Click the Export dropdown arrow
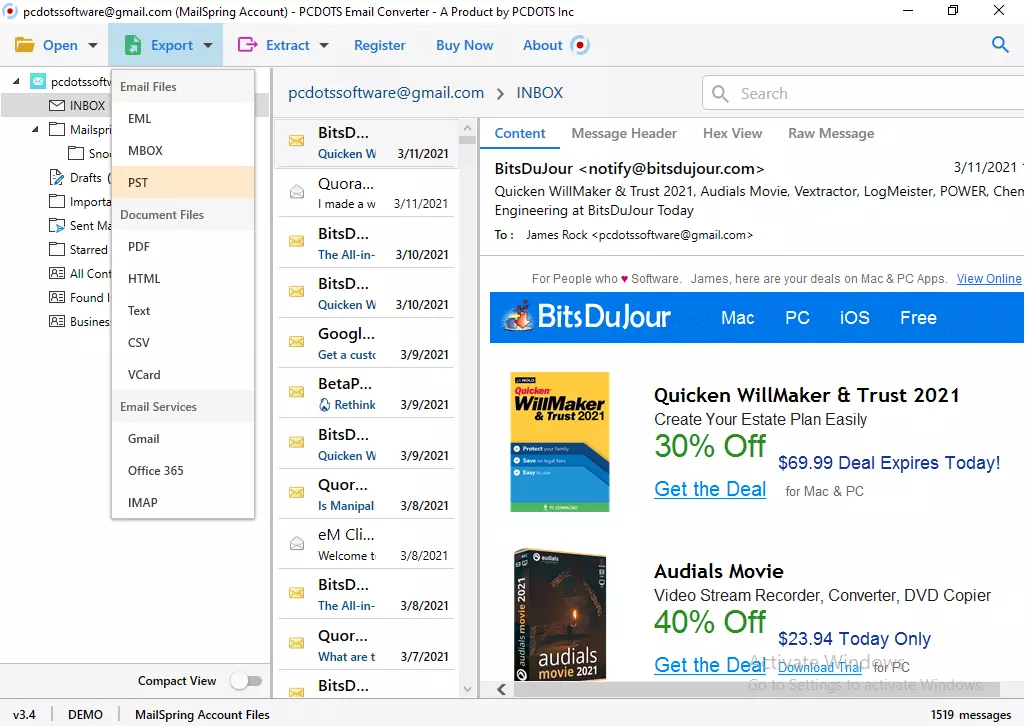 tap(208, 45)
